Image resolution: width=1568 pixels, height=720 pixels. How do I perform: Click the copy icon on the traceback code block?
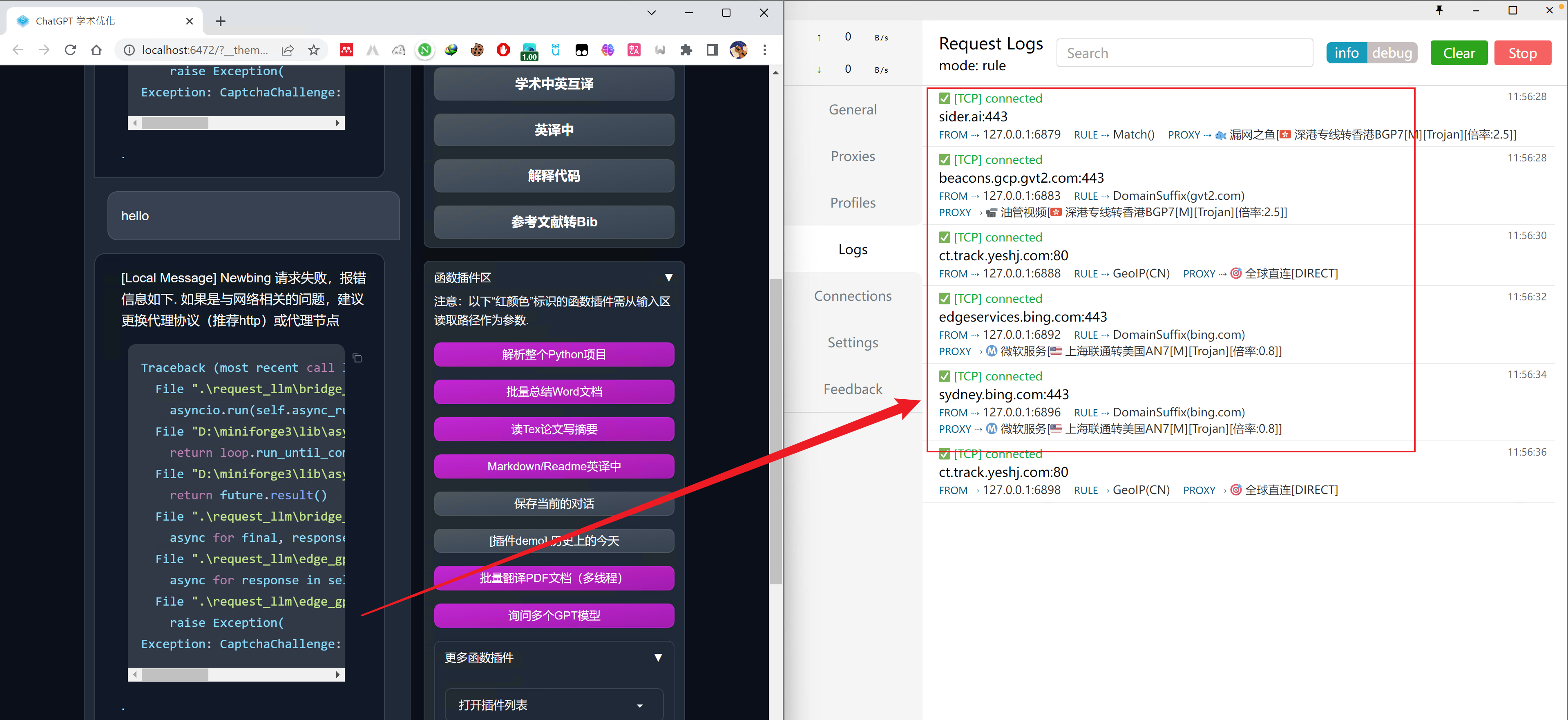tap(357, 358)
